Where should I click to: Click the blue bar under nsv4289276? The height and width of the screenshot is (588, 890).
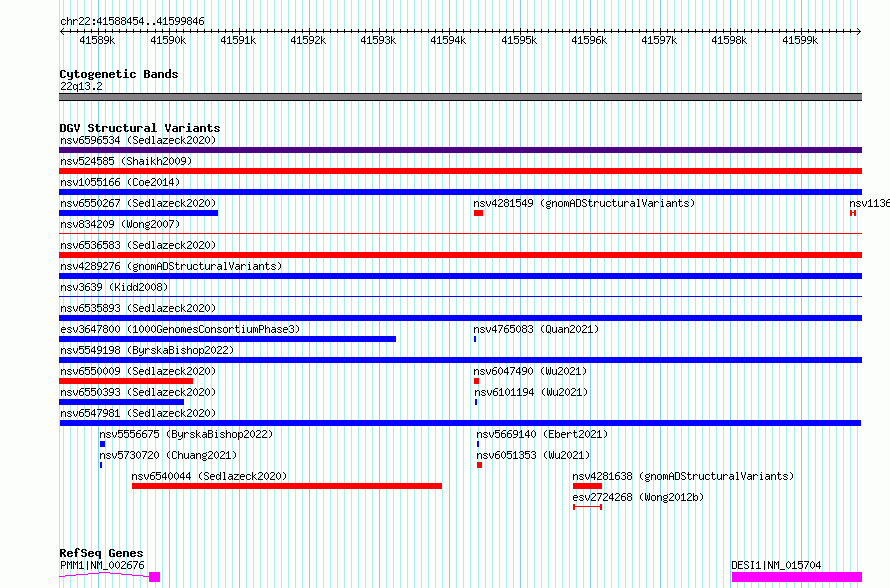click(x=460, y=276)
